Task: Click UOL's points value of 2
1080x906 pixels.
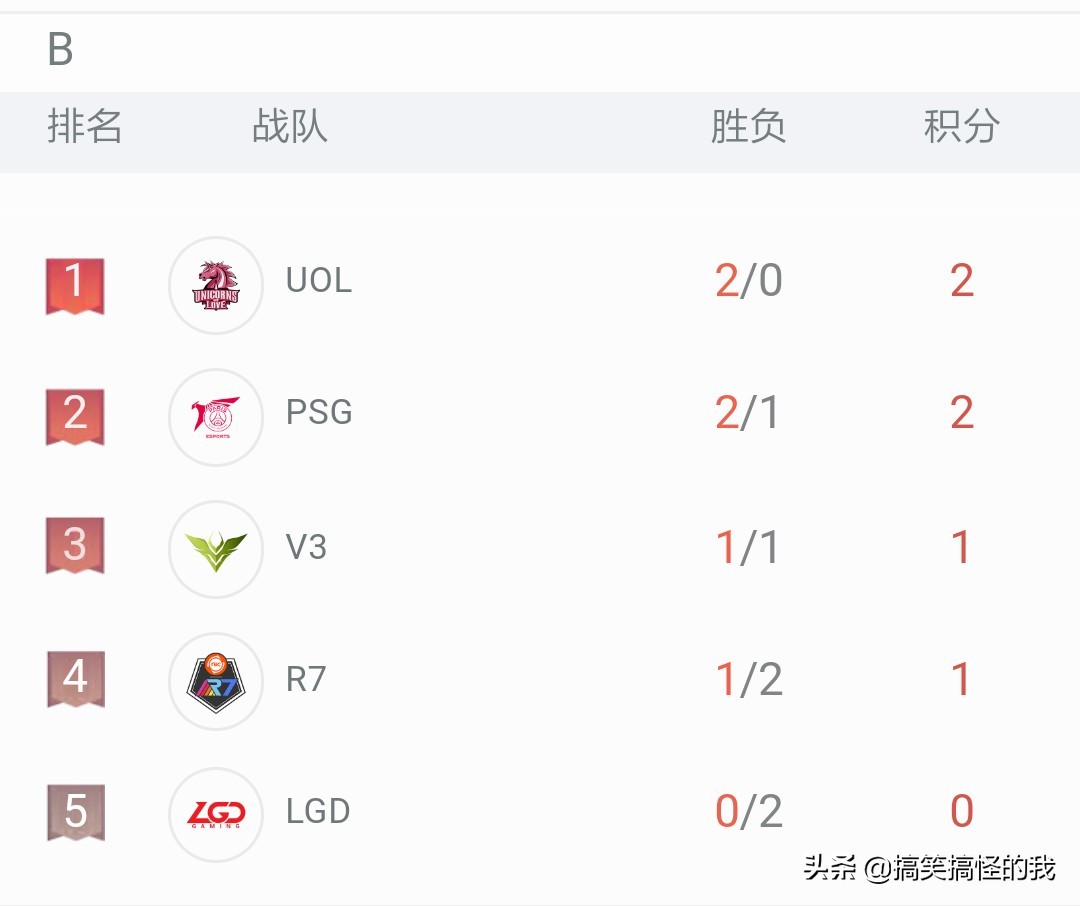Action: [961, 283]
